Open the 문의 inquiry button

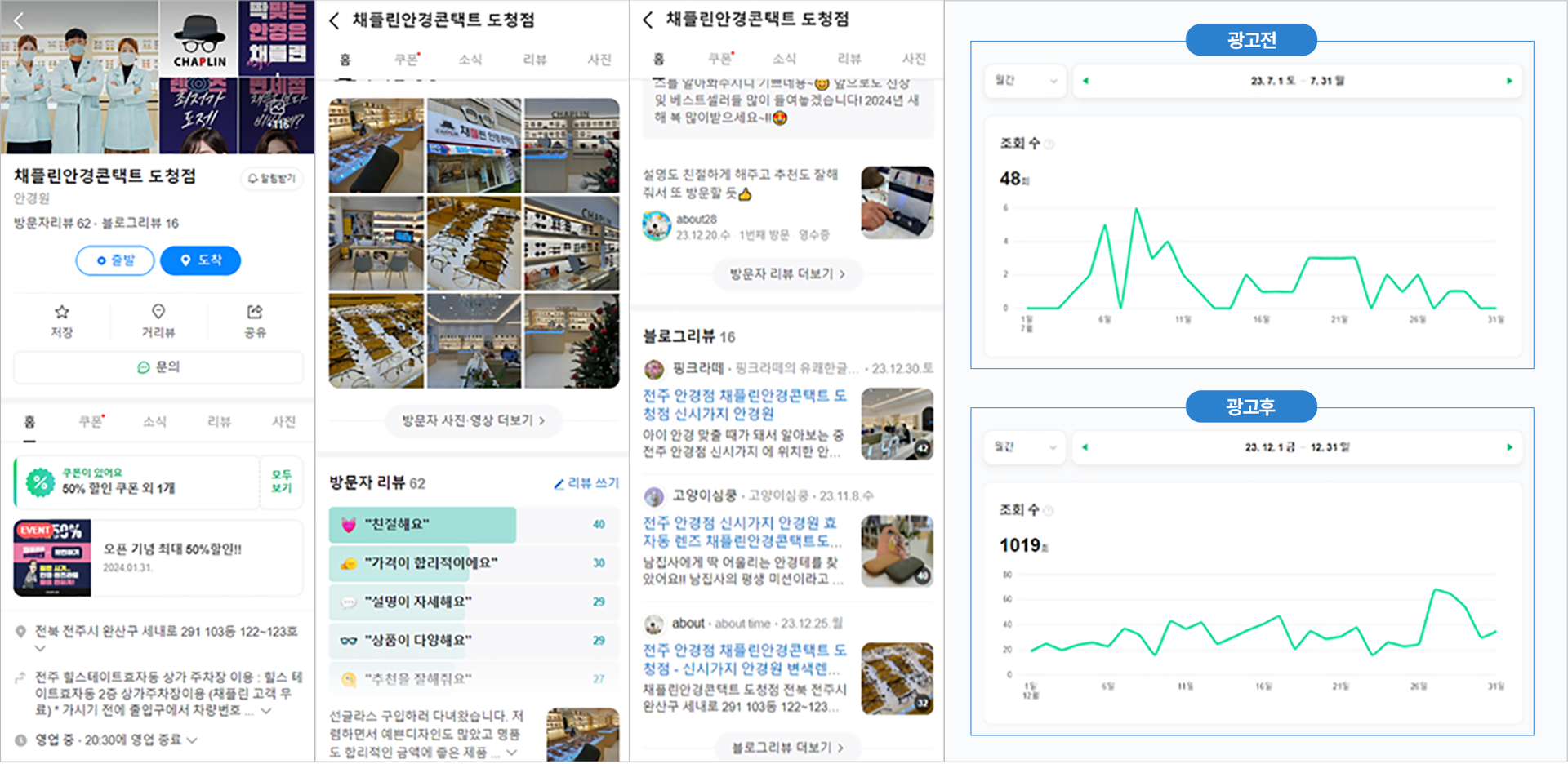158,367
